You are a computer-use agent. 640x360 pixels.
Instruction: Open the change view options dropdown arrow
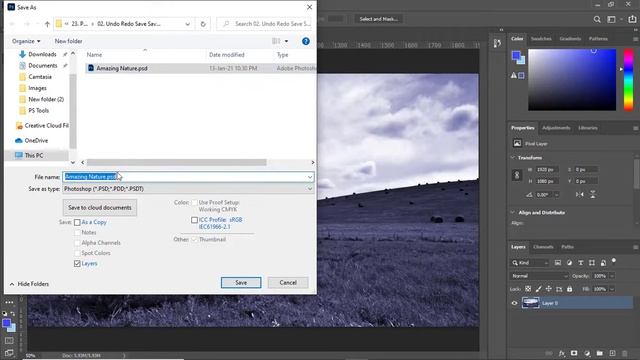(286, 41)
